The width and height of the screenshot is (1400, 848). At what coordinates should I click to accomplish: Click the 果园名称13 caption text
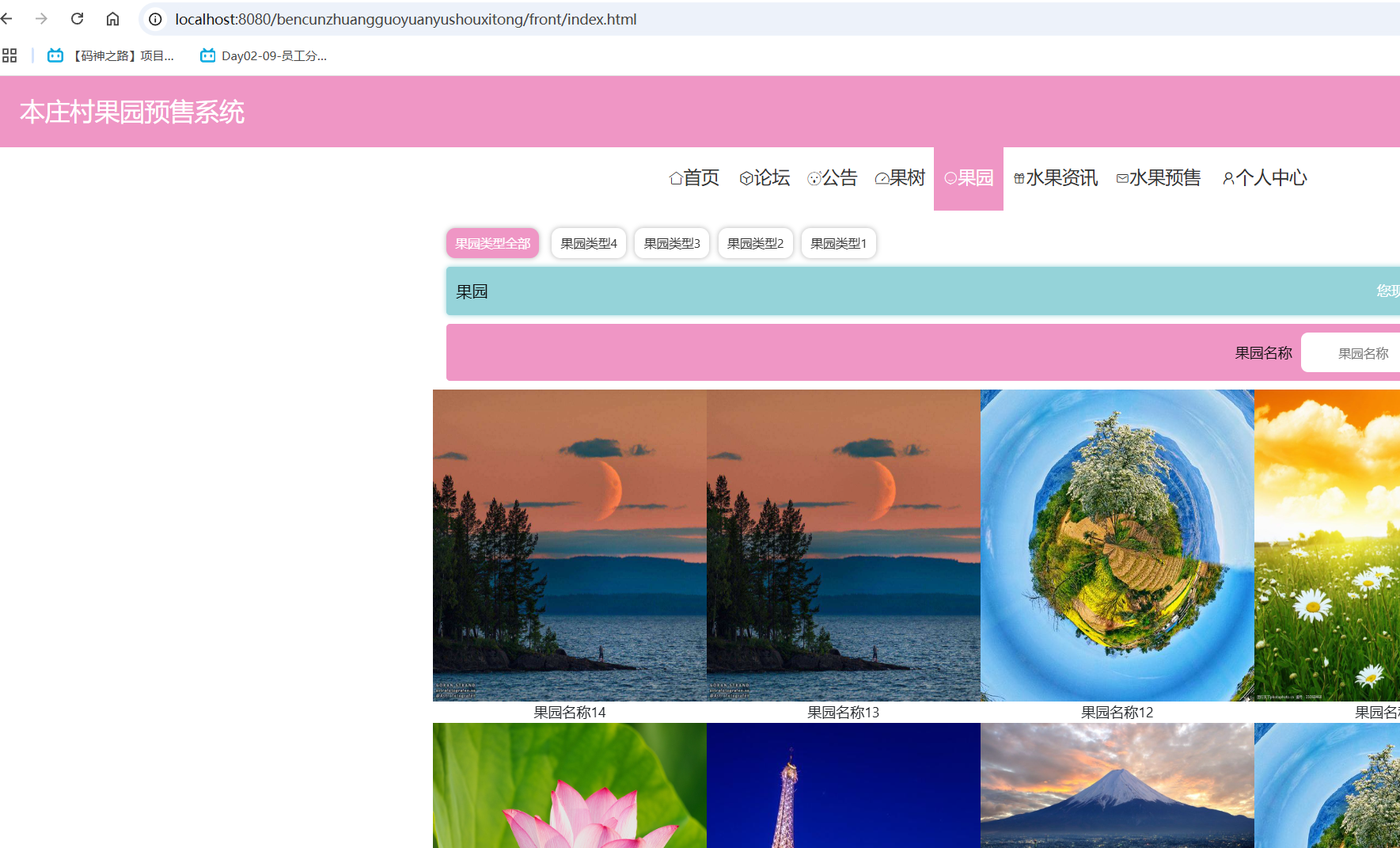844,713
